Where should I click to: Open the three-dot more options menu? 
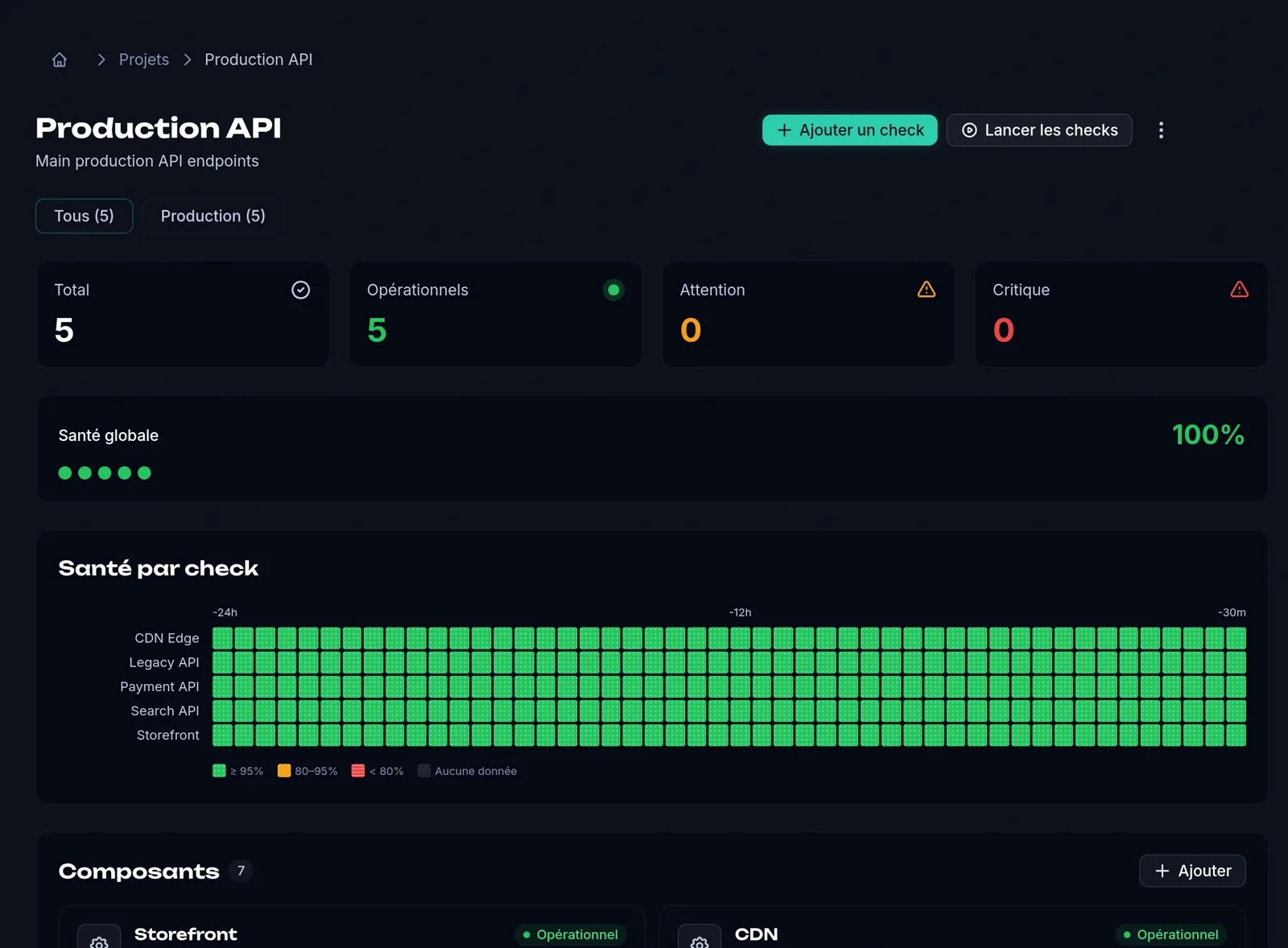pyautogui.click(x=1161, y=130)
